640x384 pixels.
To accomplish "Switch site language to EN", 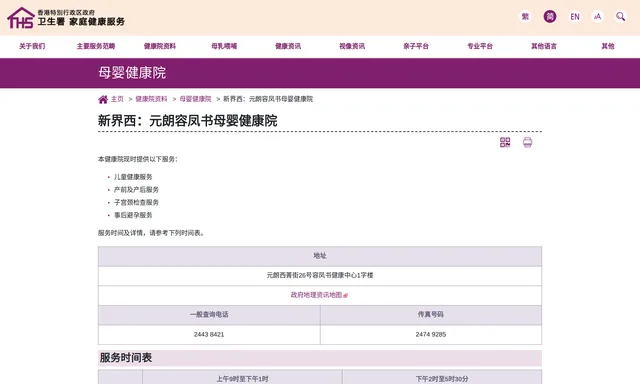I will pos(575,16).
